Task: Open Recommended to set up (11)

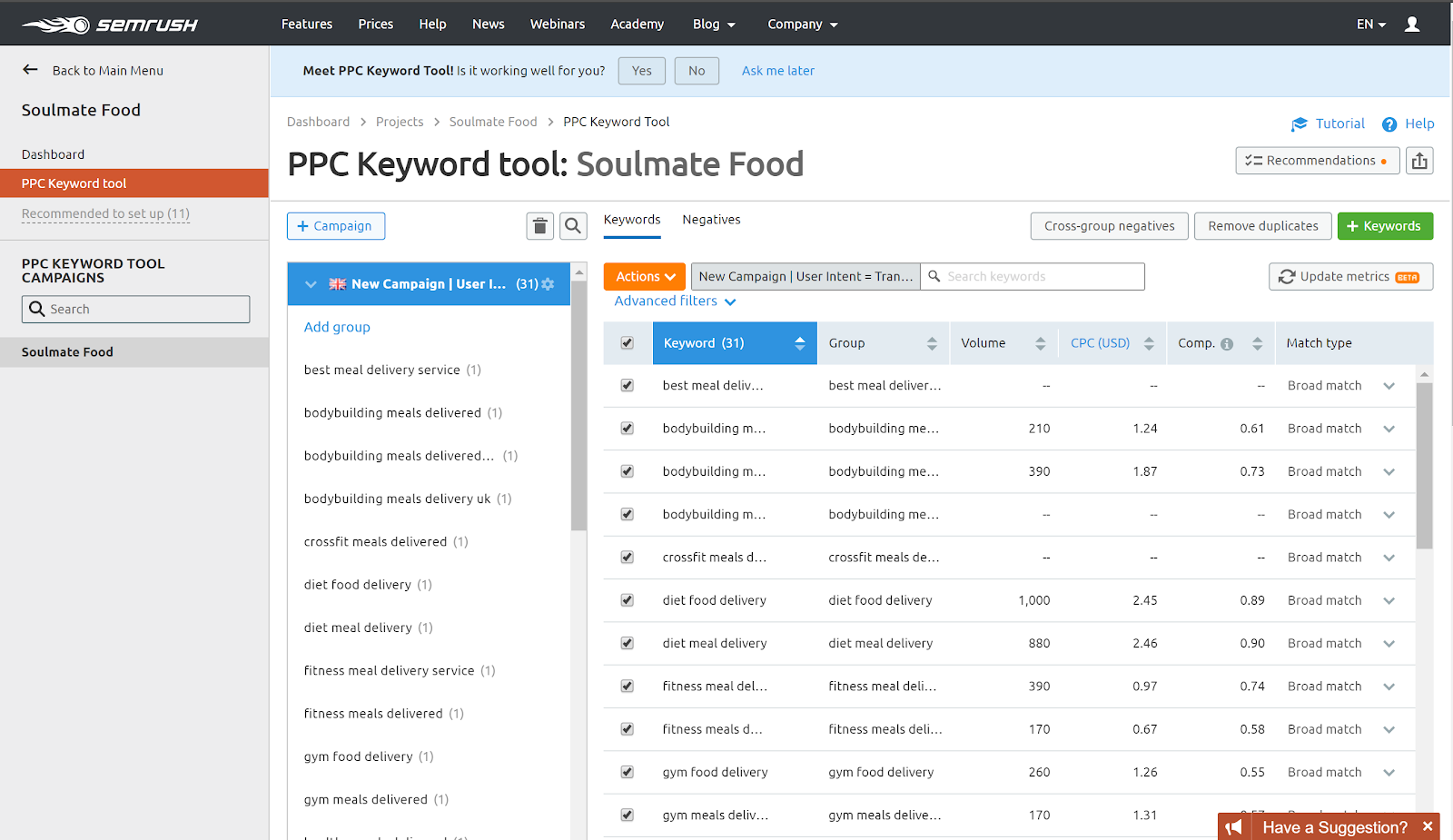Action: (106, 214)
